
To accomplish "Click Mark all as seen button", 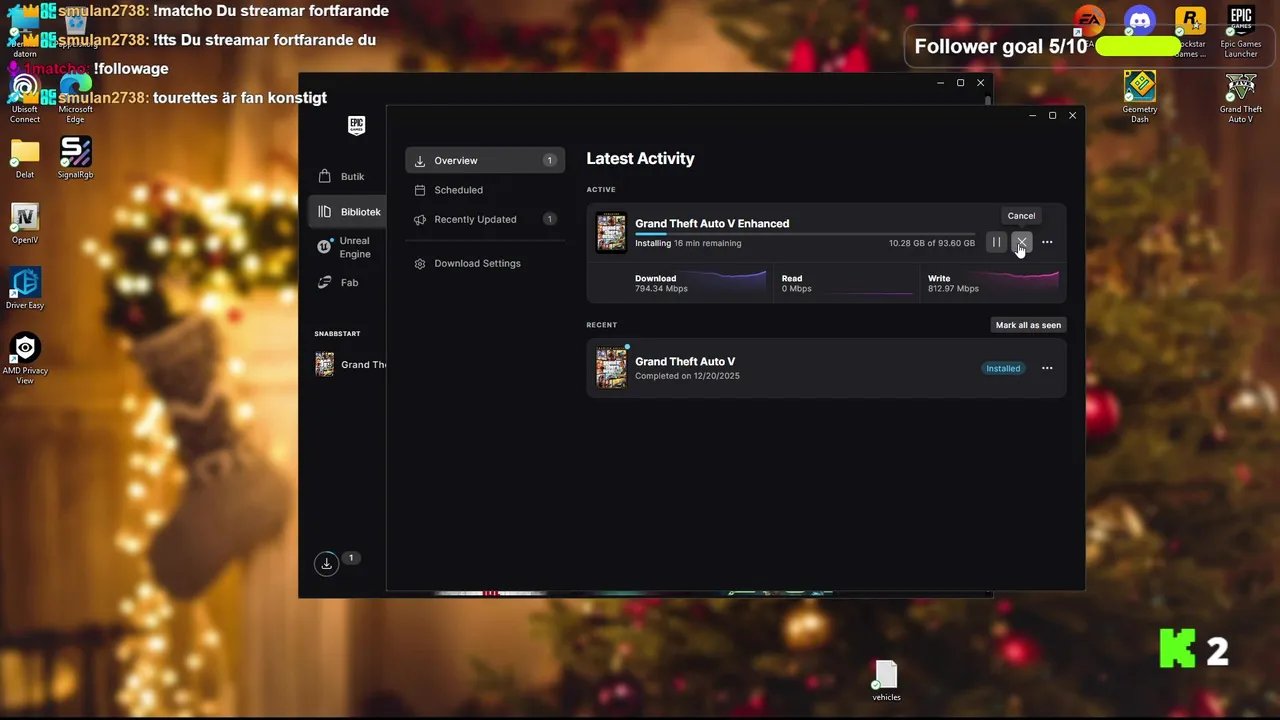I will pos(1028,325).
